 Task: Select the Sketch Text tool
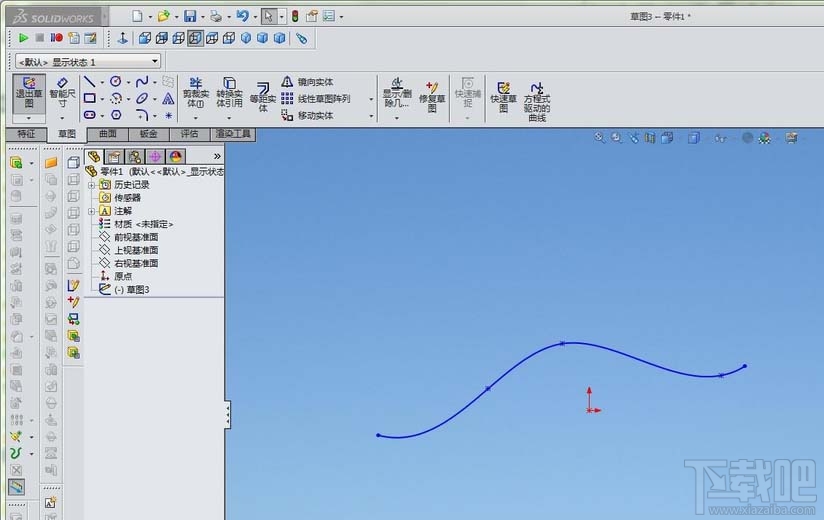pos(168,98)
